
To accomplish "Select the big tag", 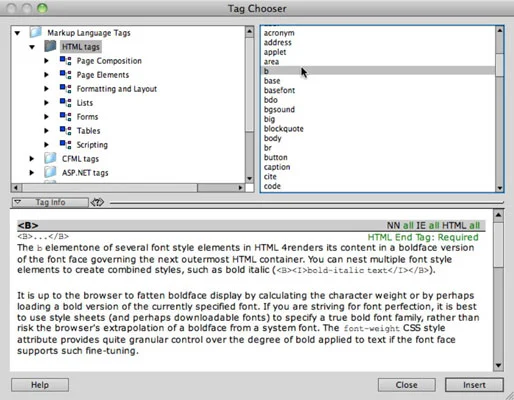I will pos(269,119).
